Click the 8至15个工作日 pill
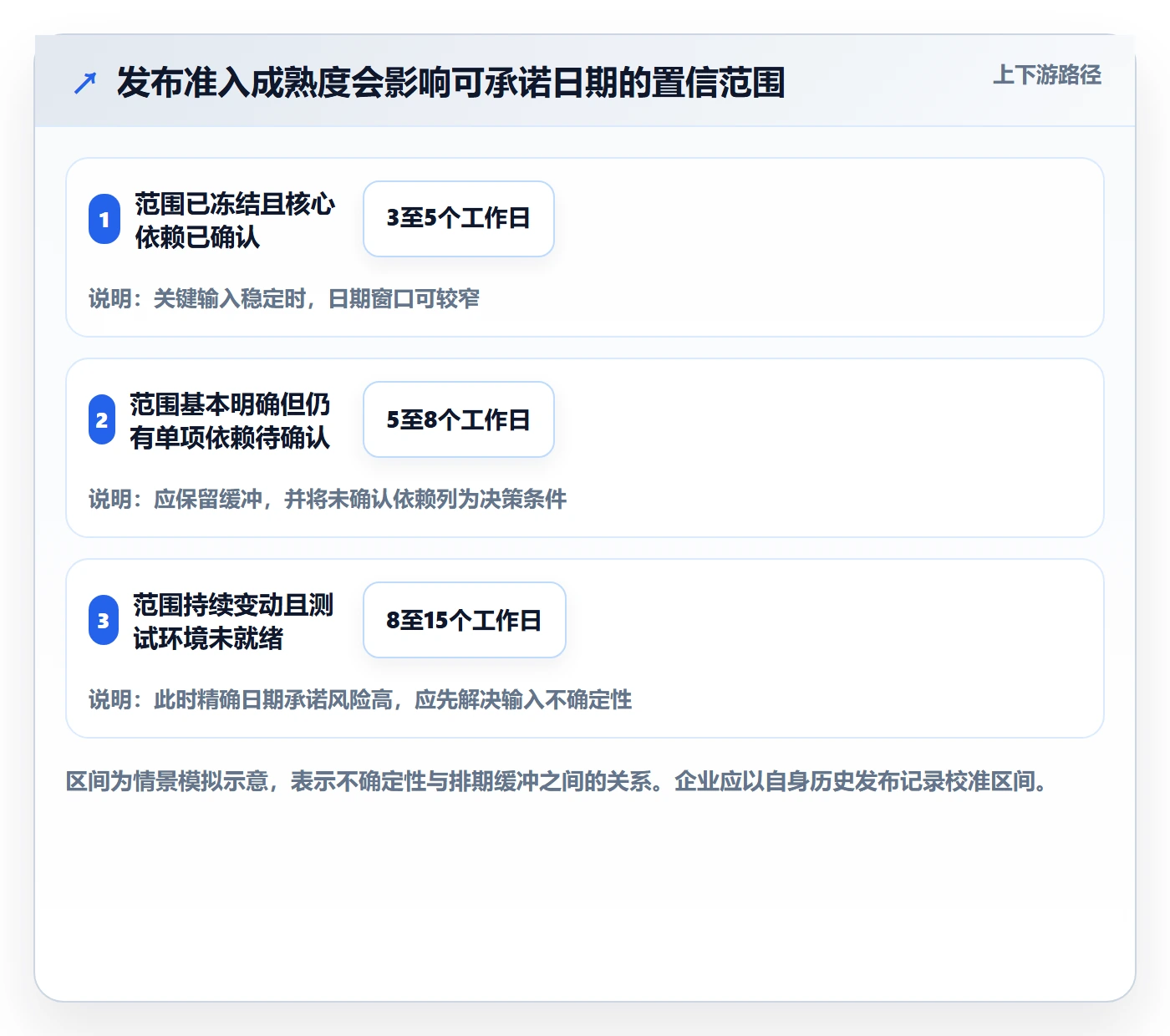Viewport: 1170px width, 1036px height. click(x=465, y=620)
